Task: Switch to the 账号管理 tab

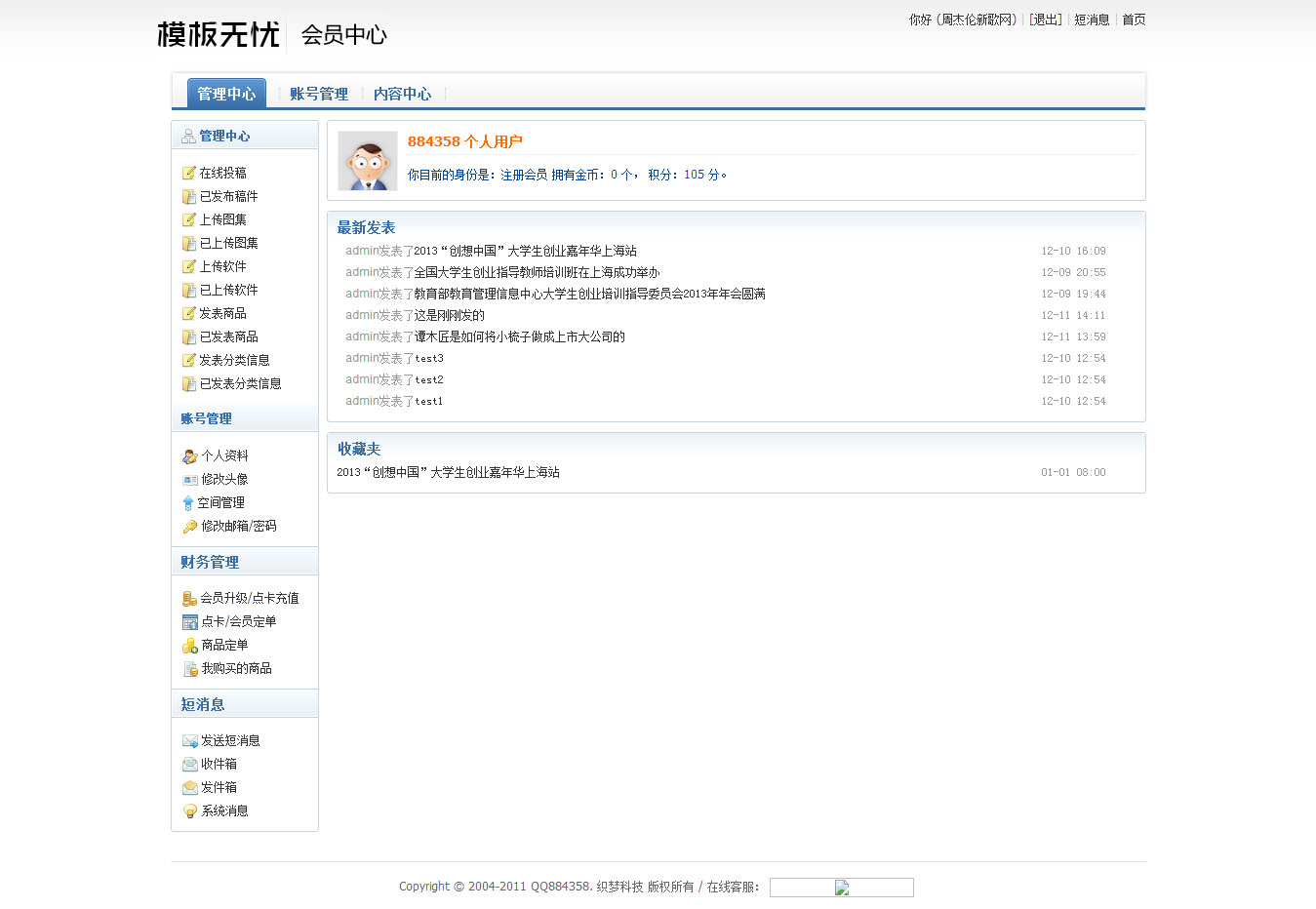Action: coord(319,94)
